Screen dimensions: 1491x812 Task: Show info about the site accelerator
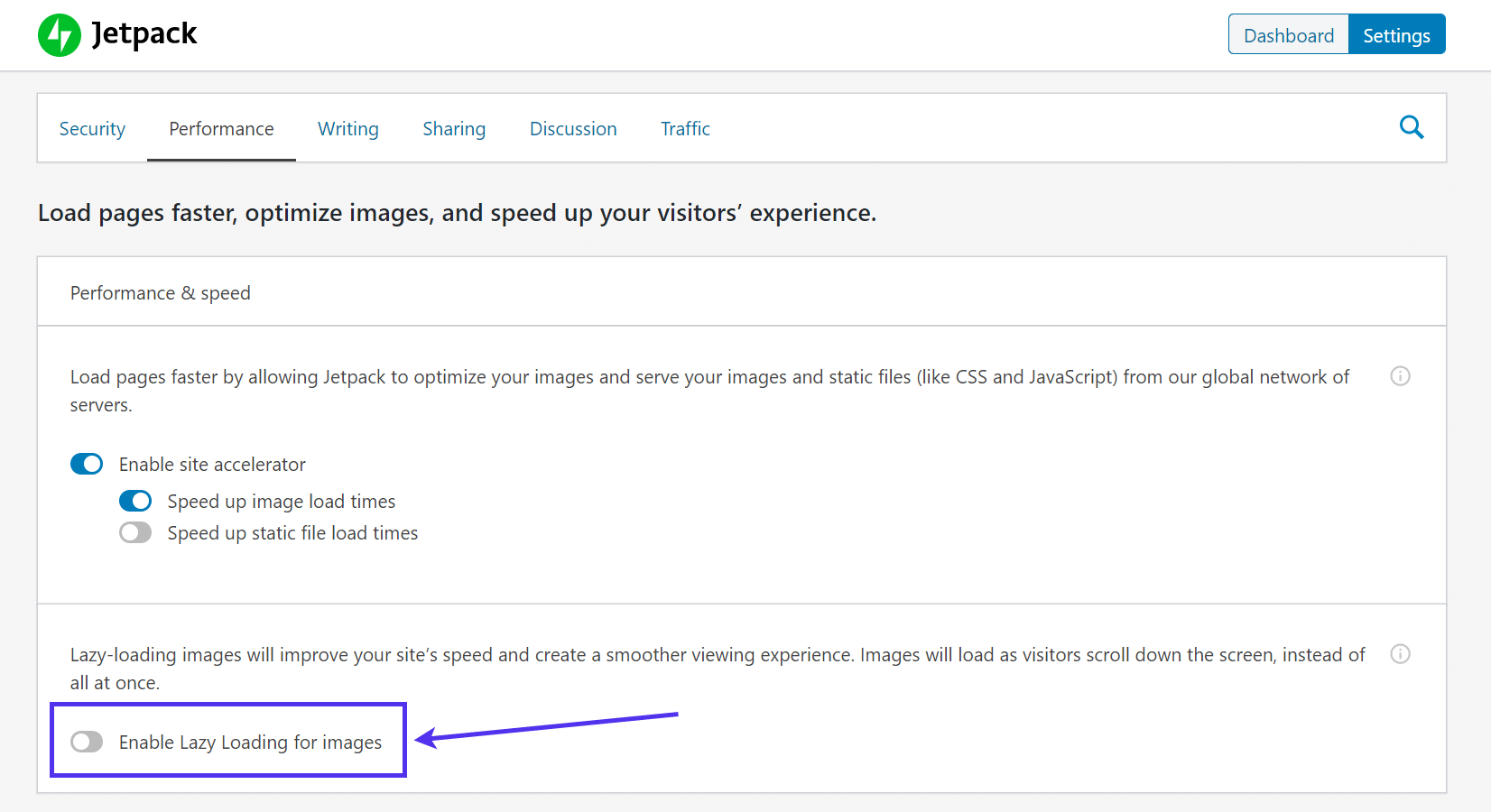pos(1400,376)
